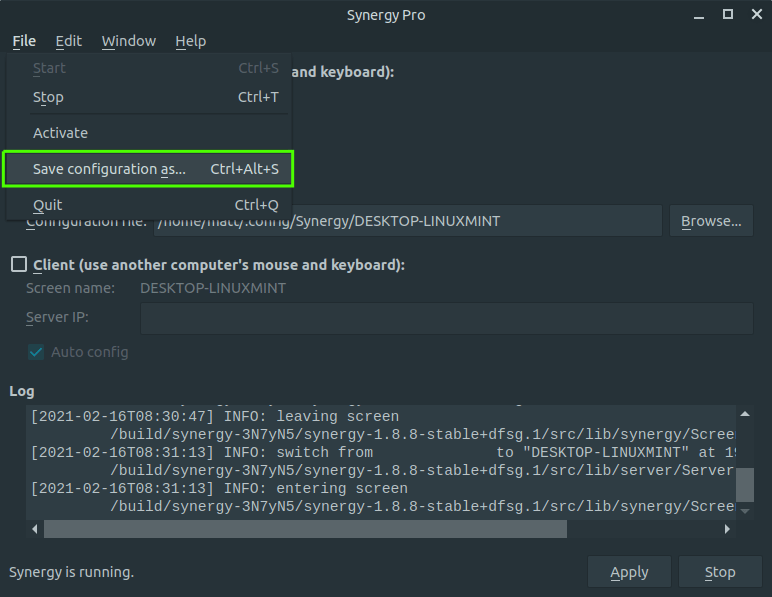Click the Stop button beside Apply
The height and width of the screenshot is (597, 772).
pos(719,572)
